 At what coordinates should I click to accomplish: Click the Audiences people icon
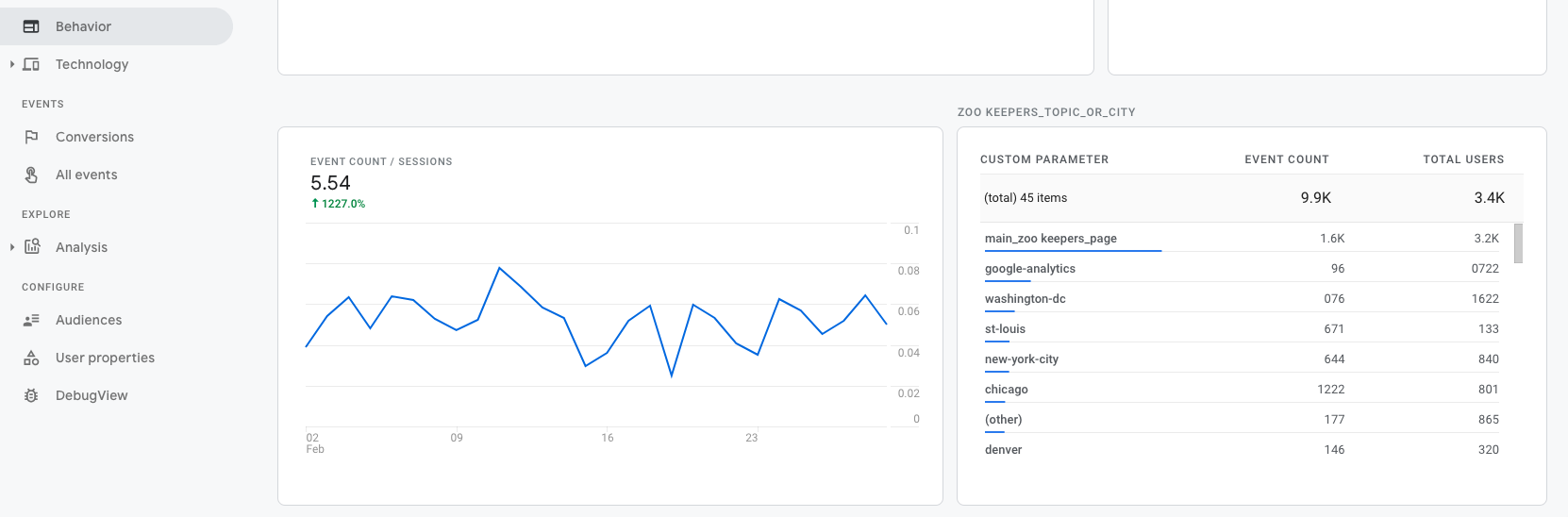click(x=31, y=320)
